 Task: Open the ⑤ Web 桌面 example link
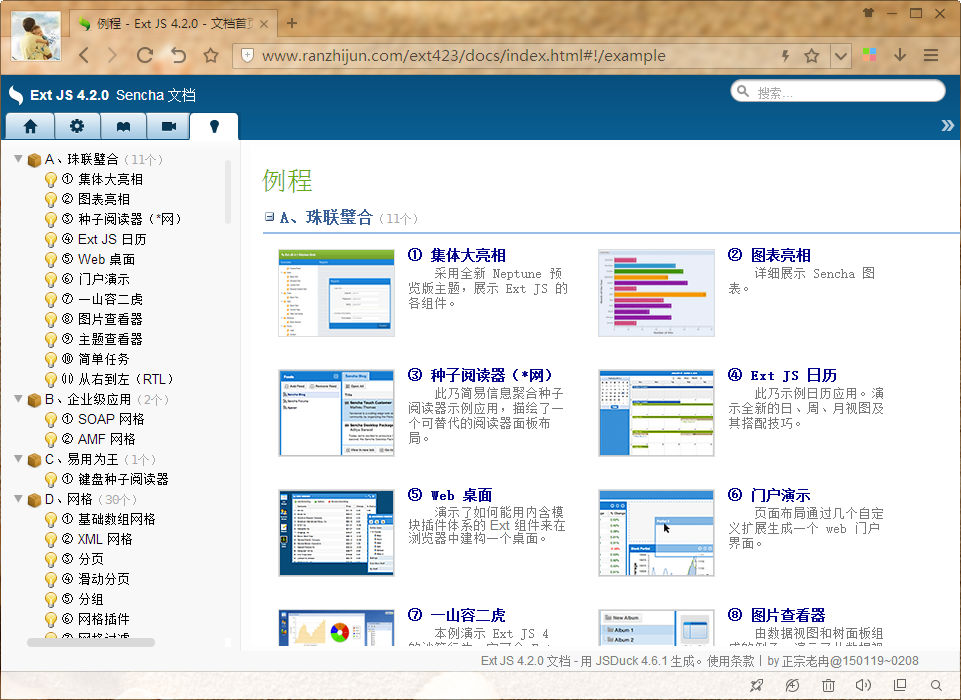coord(450,495)
